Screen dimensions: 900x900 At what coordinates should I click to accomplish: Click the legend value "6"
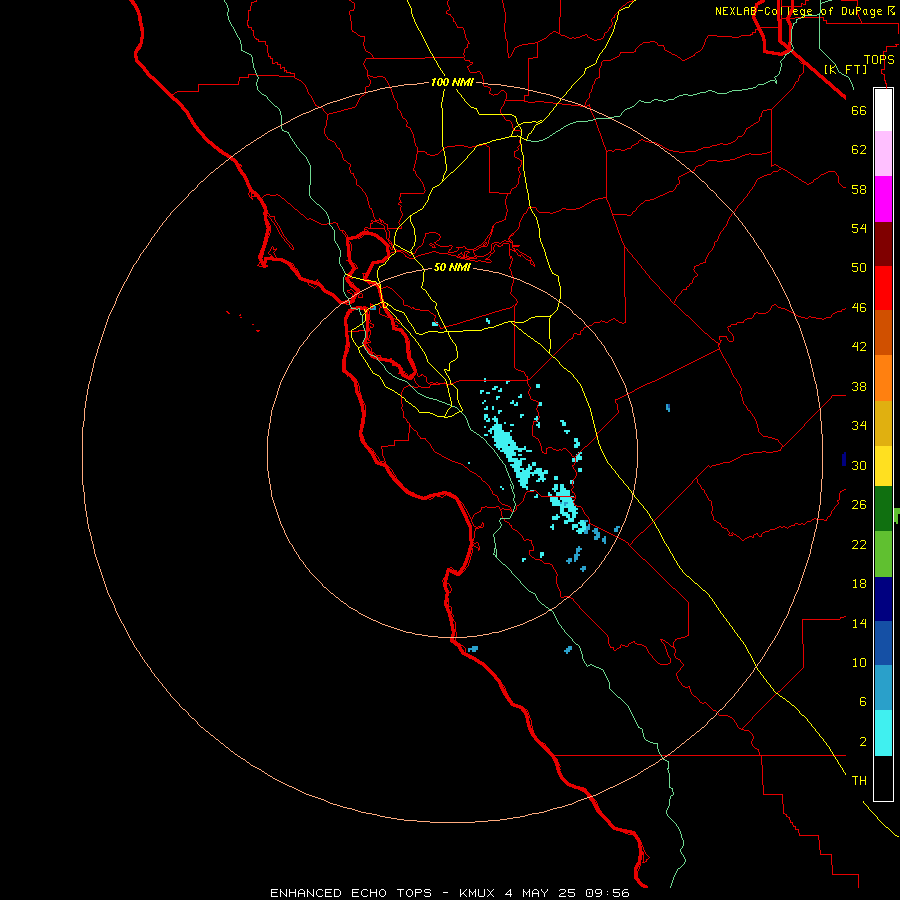click(862, 702)
